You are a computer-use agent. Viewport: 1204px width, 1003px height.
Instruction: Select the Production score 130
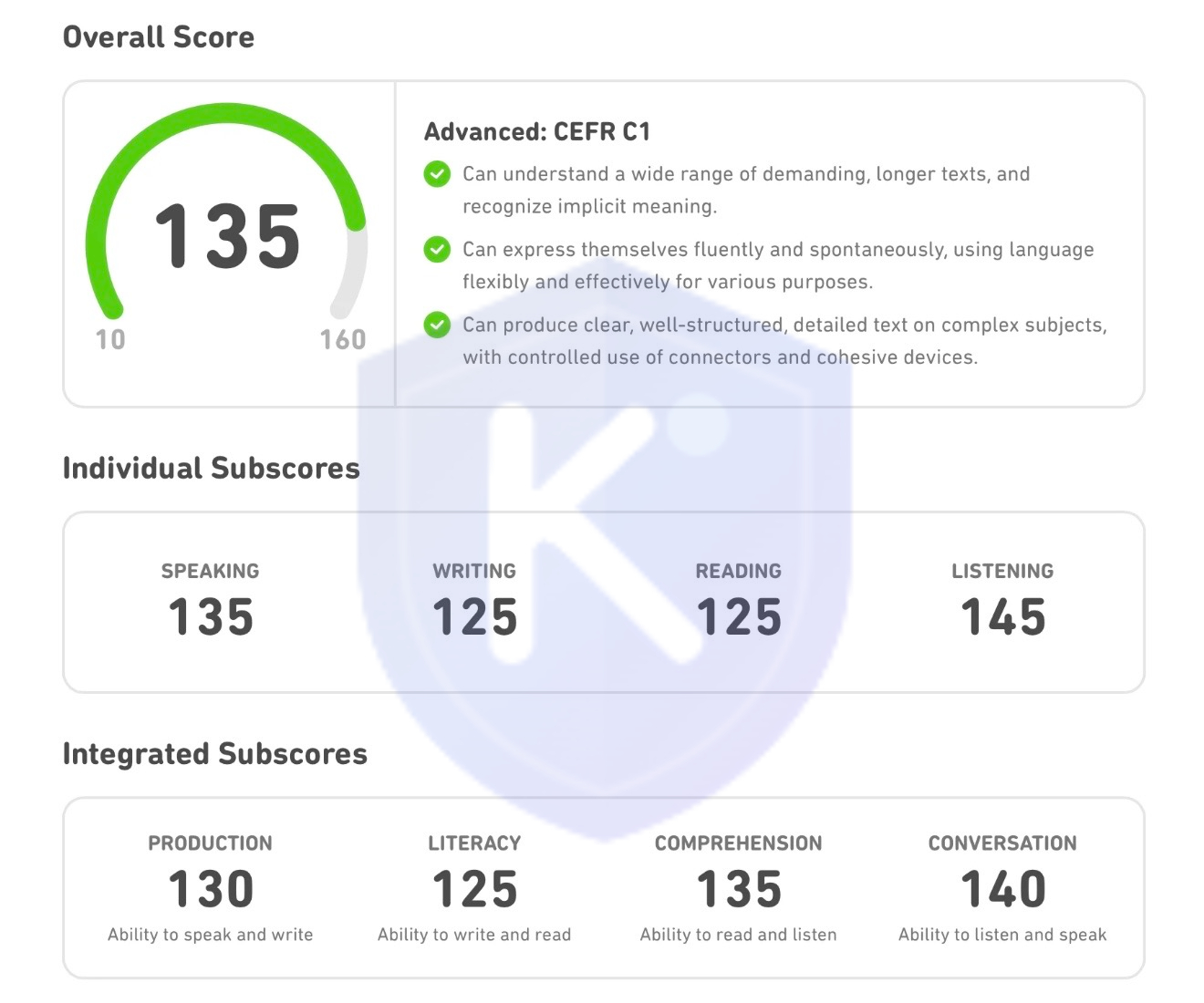(211, 889)
